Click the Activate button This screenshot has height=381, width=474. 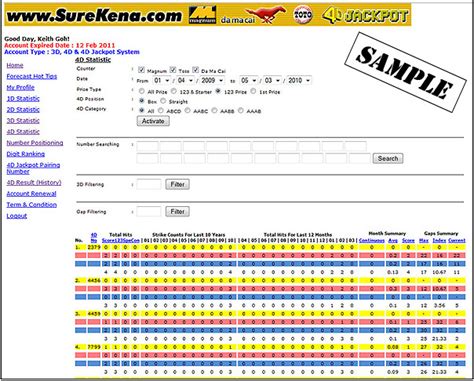[x=153, y=121]
